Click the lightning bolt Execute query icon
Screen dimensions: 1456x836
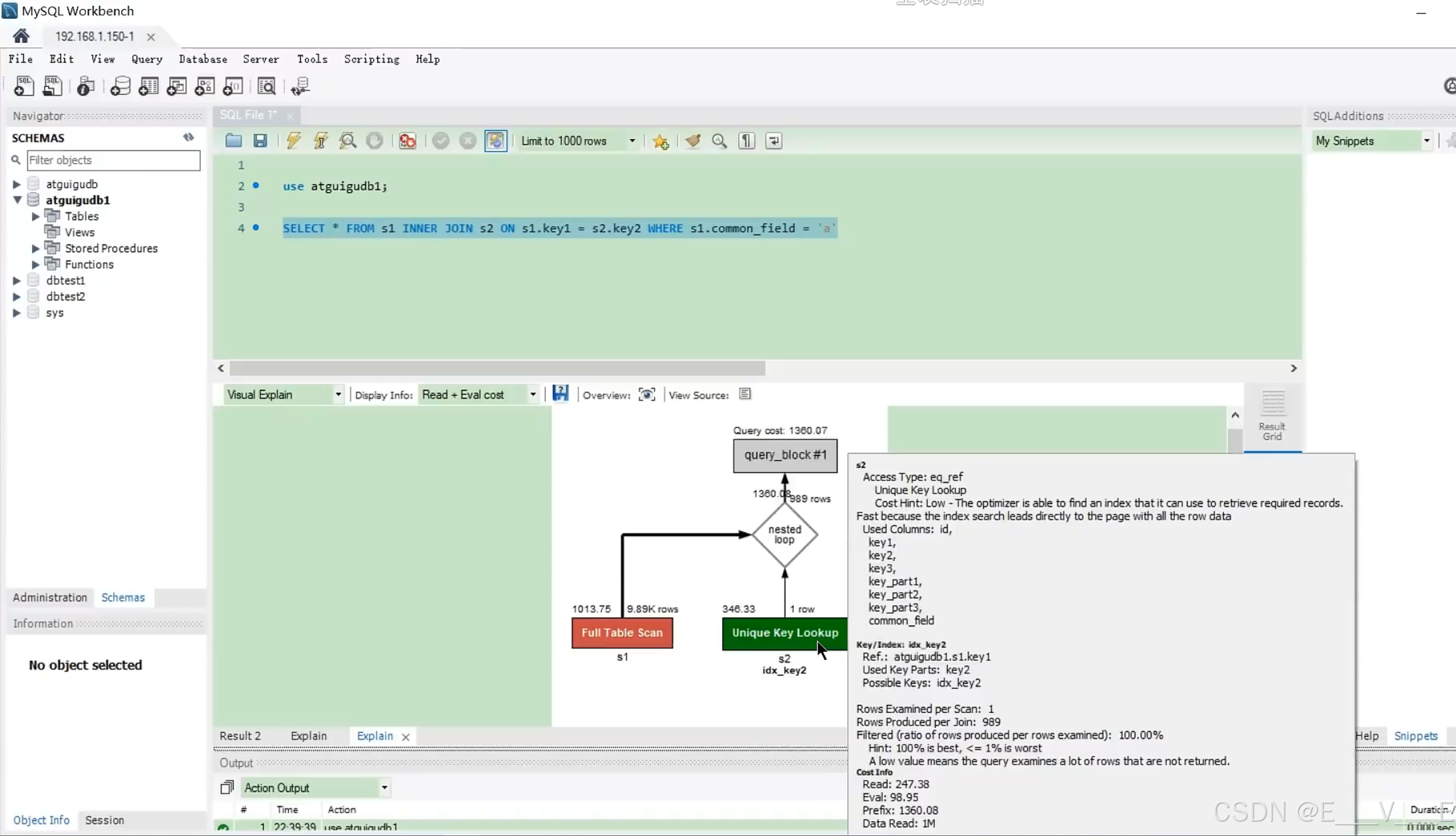tap(294, 141)
